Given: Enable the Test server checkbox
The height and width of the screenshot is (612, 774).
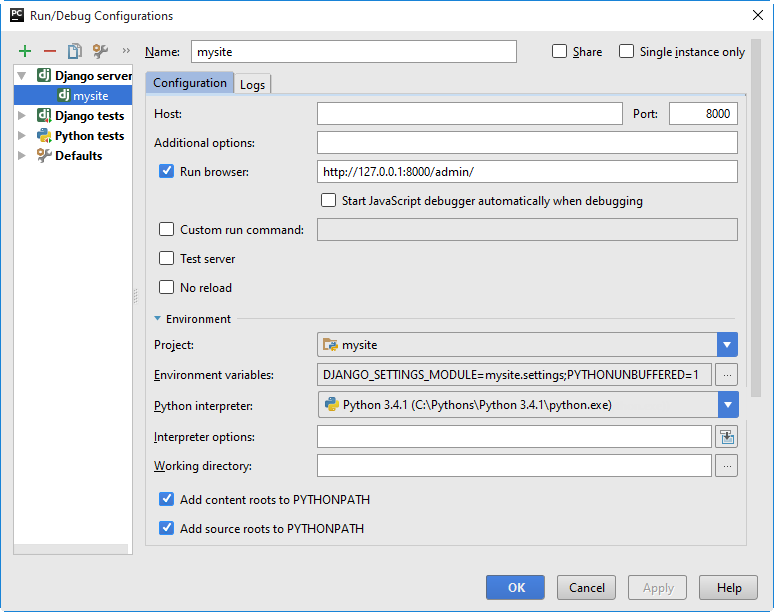Looking at the screenshot, I should click(x=166, y=258).
